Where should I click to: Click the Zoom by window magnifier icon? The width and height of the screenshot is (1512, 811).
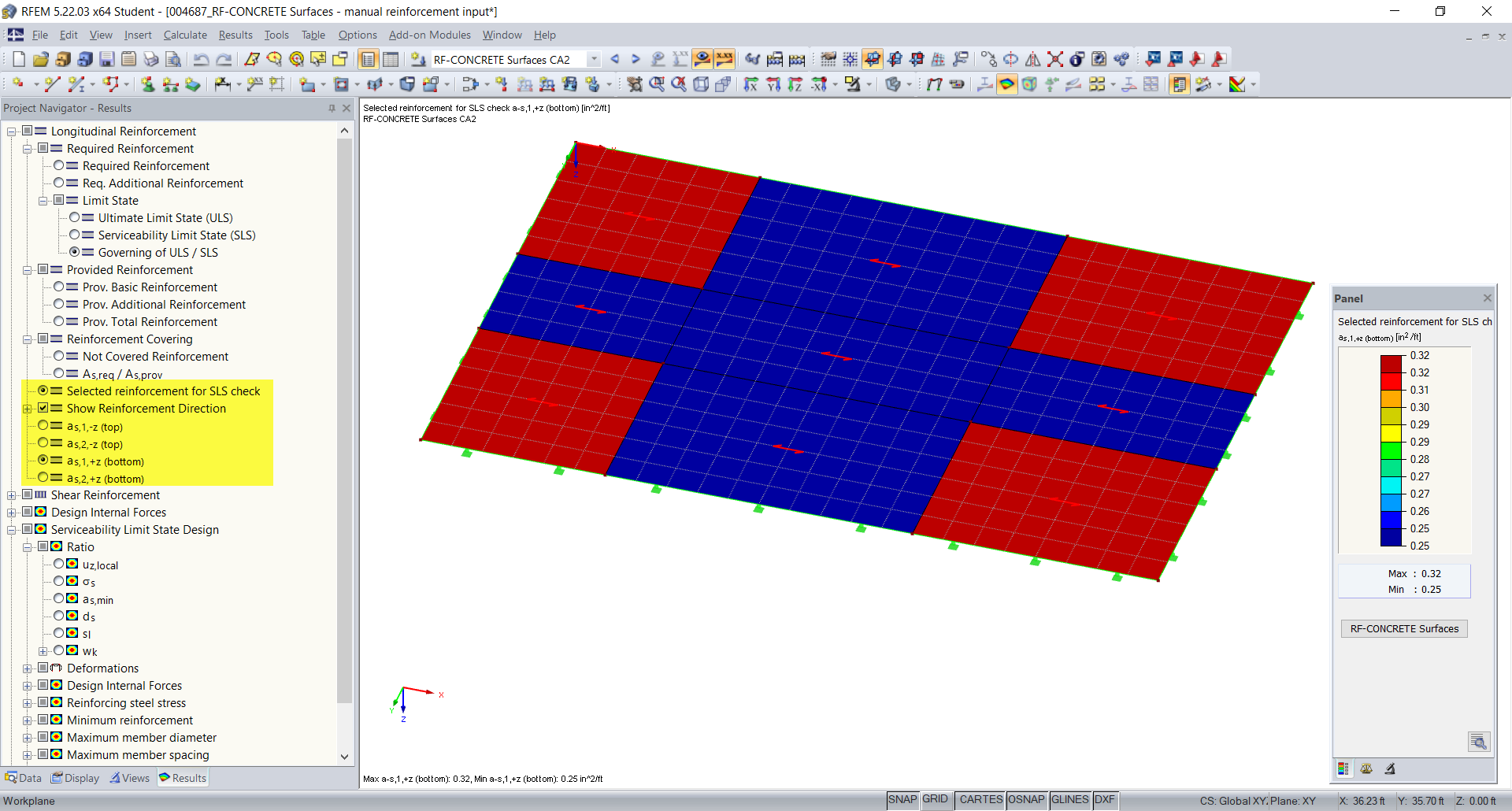point(656,84)
